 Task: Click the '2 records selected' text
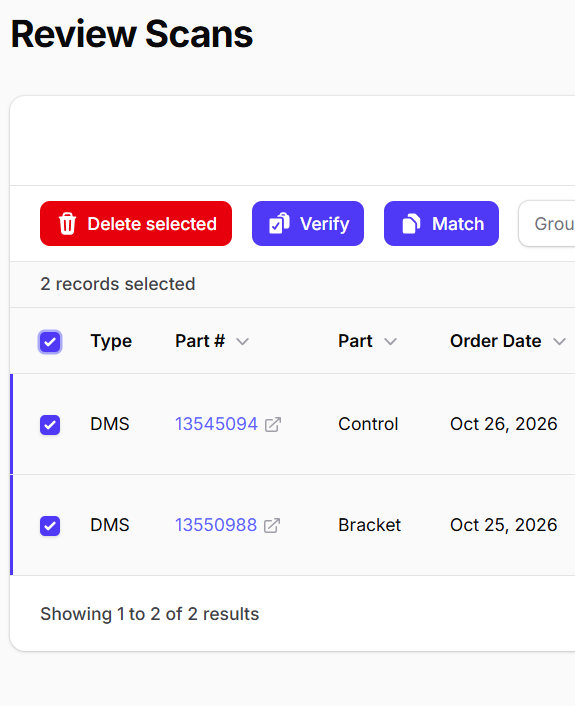click(x=118, y=284)
